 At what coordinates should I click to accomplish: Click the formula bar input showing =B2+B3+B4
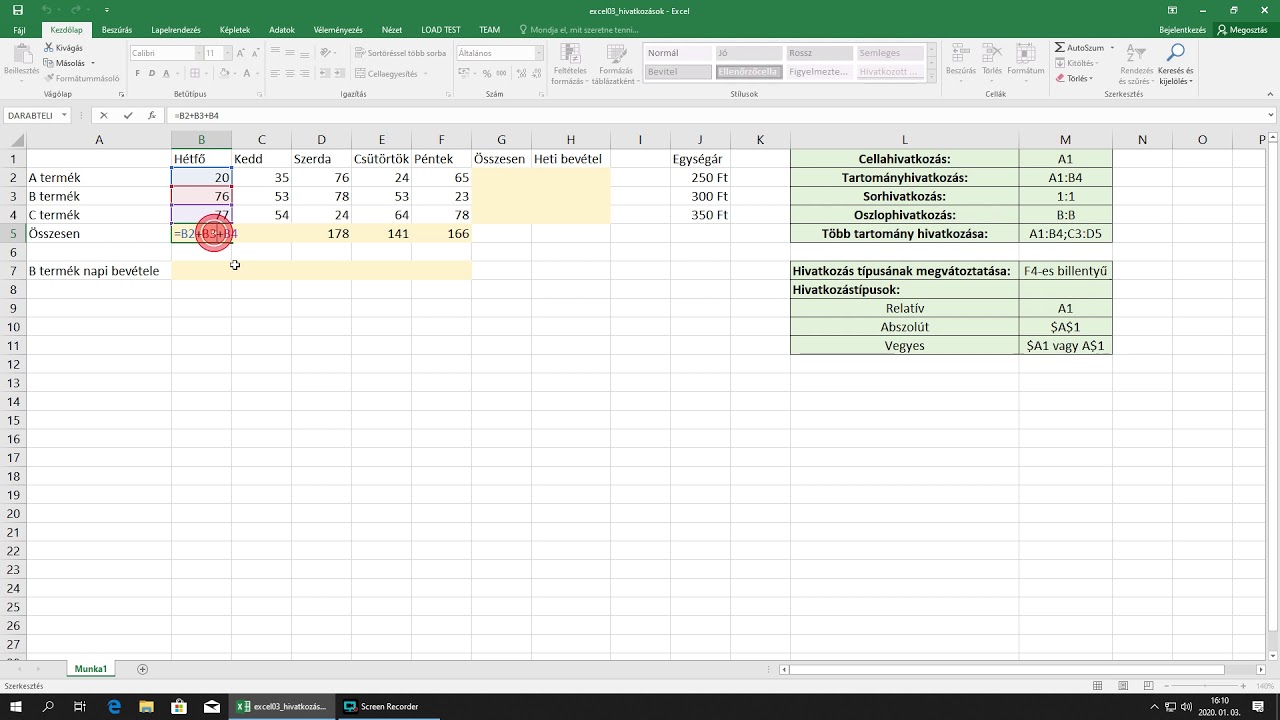click(714, 116)
